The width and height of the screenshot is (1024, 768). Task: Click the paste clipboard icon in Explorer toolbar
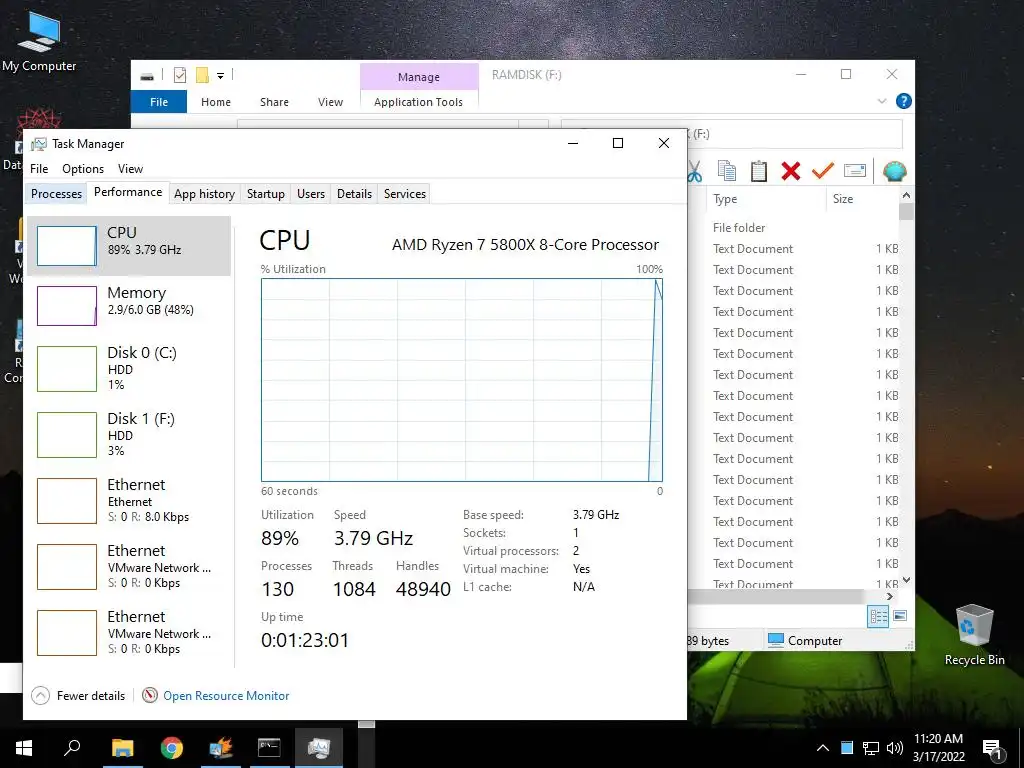[758, 171]
